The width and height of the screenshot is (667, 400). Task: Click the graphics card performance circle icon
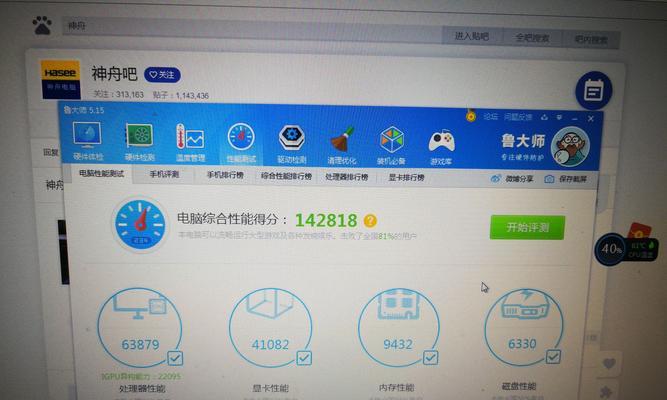270,327
